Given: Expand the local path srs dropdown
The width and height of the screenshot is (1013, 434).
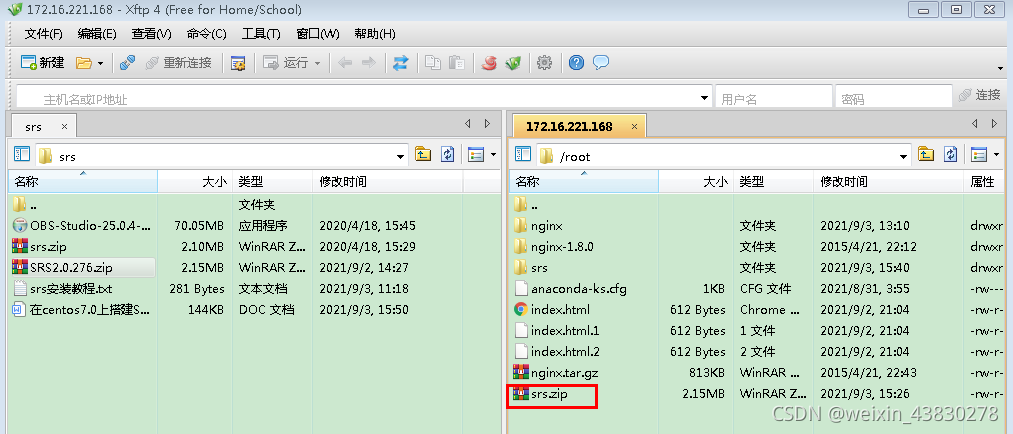Looking at the screenshot, I should tap(401, 156).
